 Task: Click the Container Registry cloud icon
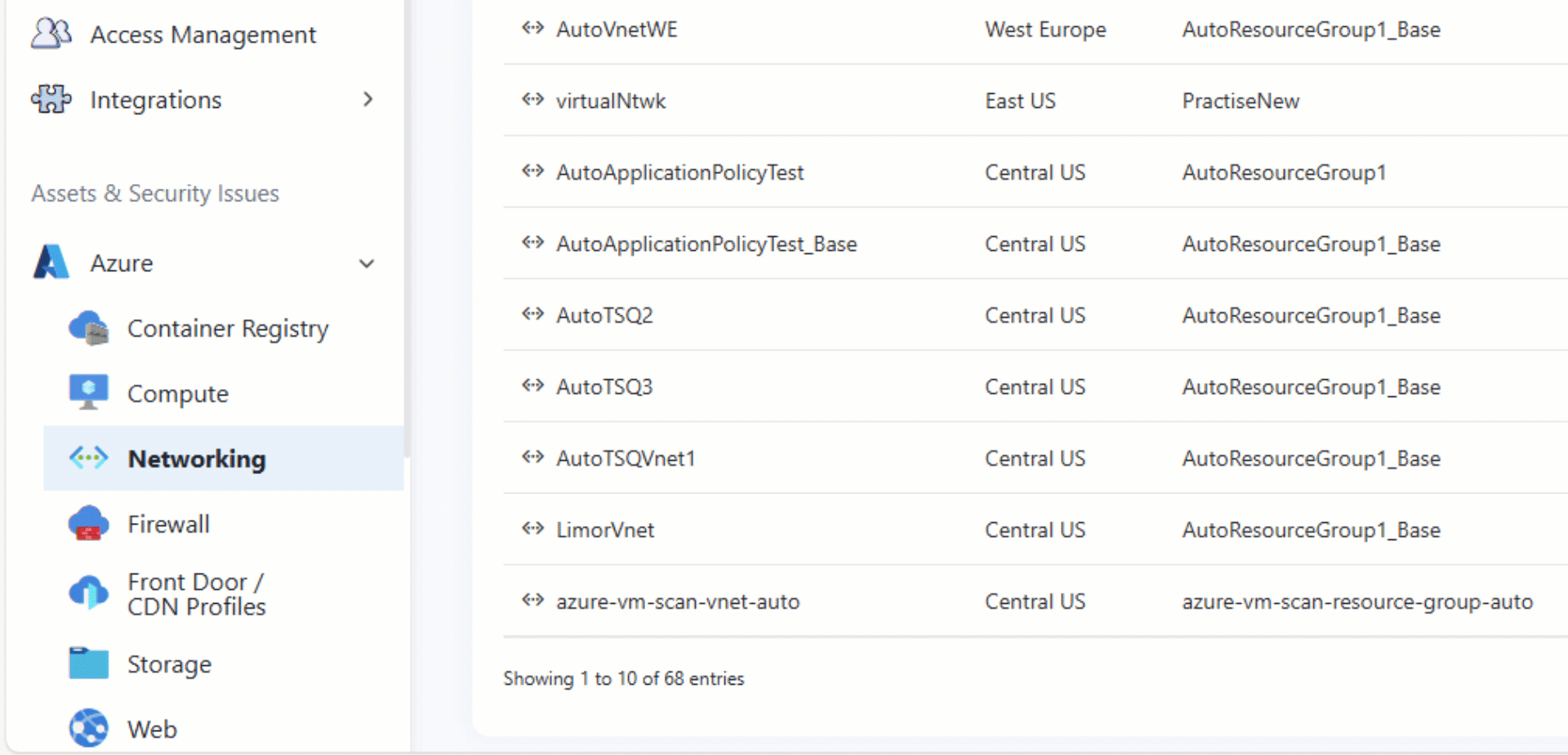(x=88, y=328)
